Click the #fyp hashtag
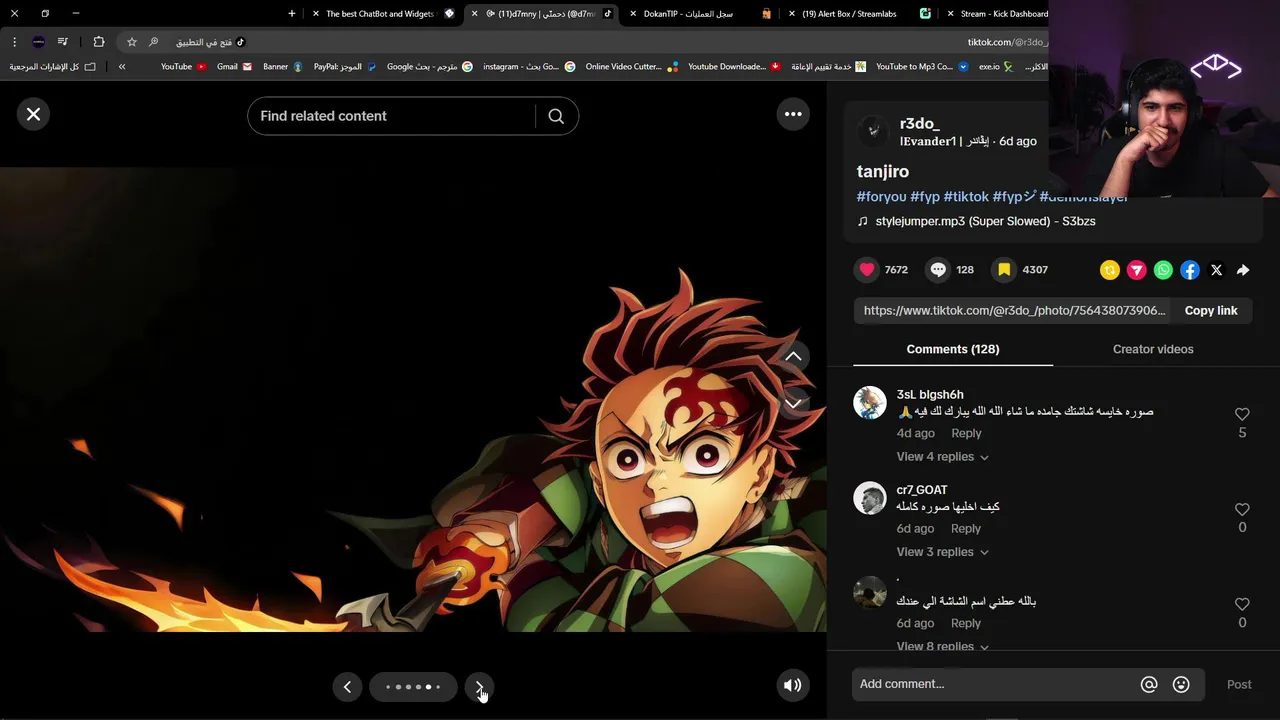1280x720 pixels. [925, 197]
